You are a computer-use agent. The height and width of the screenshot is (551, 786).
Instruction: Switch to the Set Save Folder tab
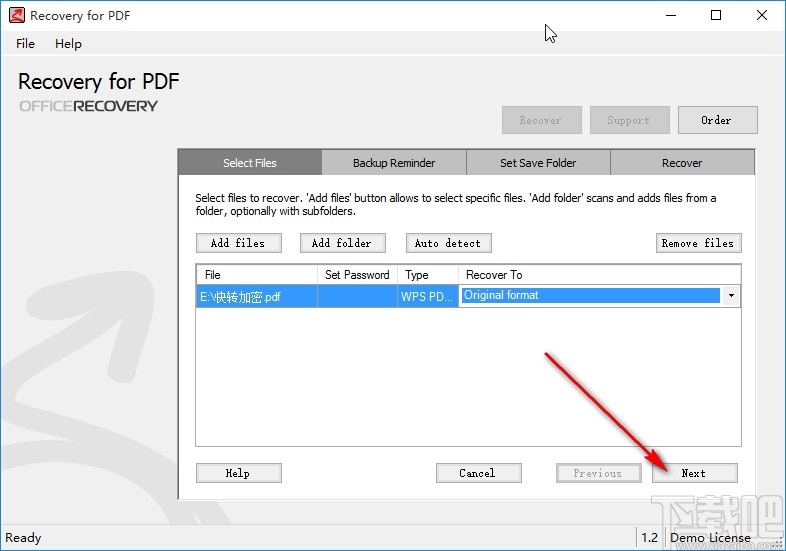click(x=538, y=162)
